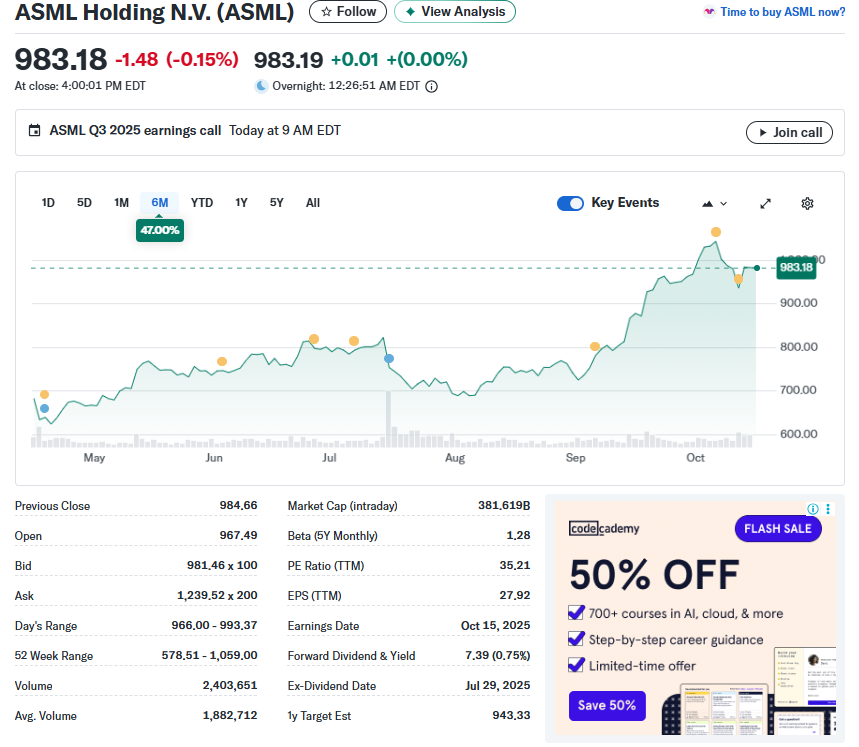Click the Previous Close value 984.66

pos(238,505)
